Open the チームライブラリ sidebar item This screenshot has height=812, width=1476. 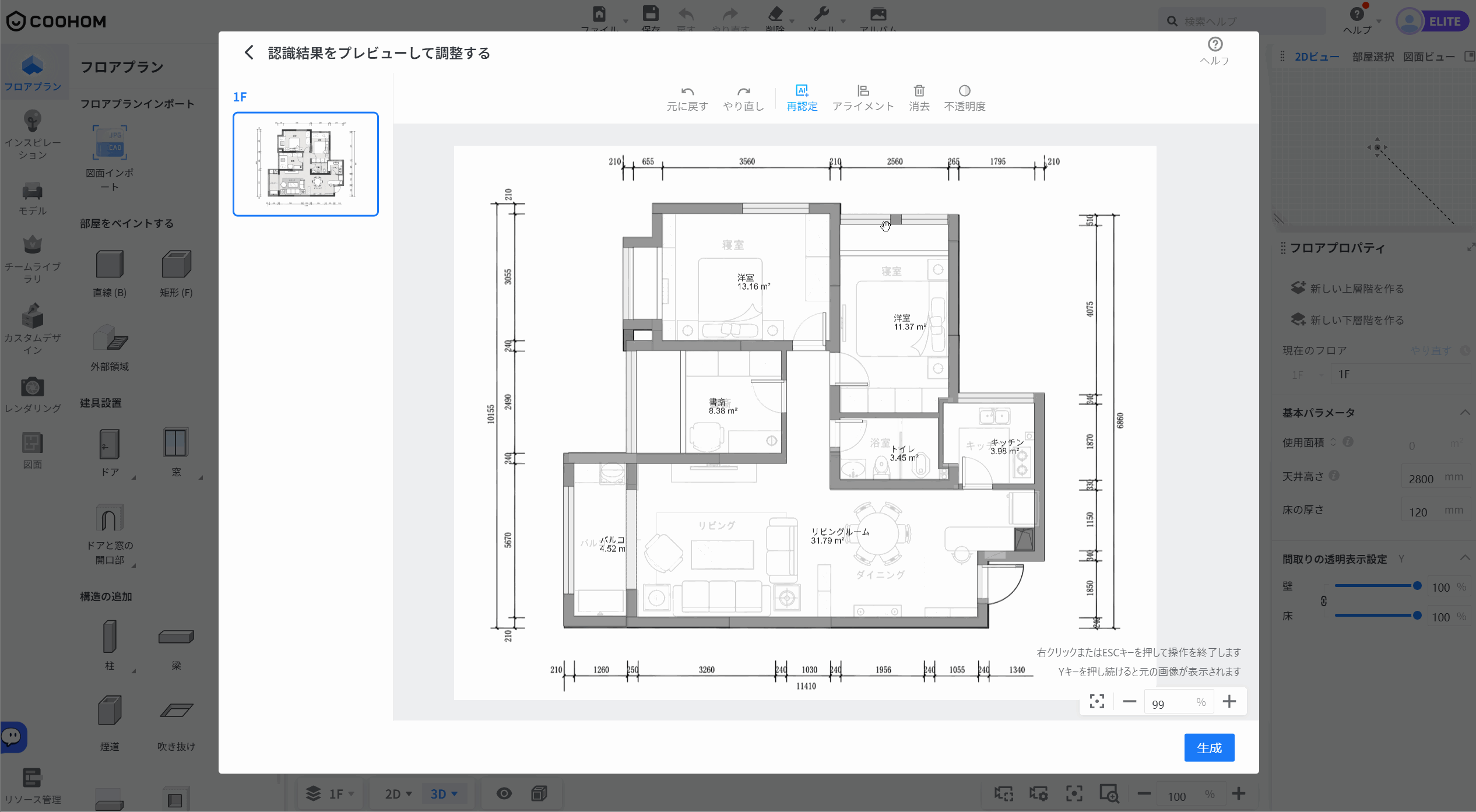[x=33, y=259]
